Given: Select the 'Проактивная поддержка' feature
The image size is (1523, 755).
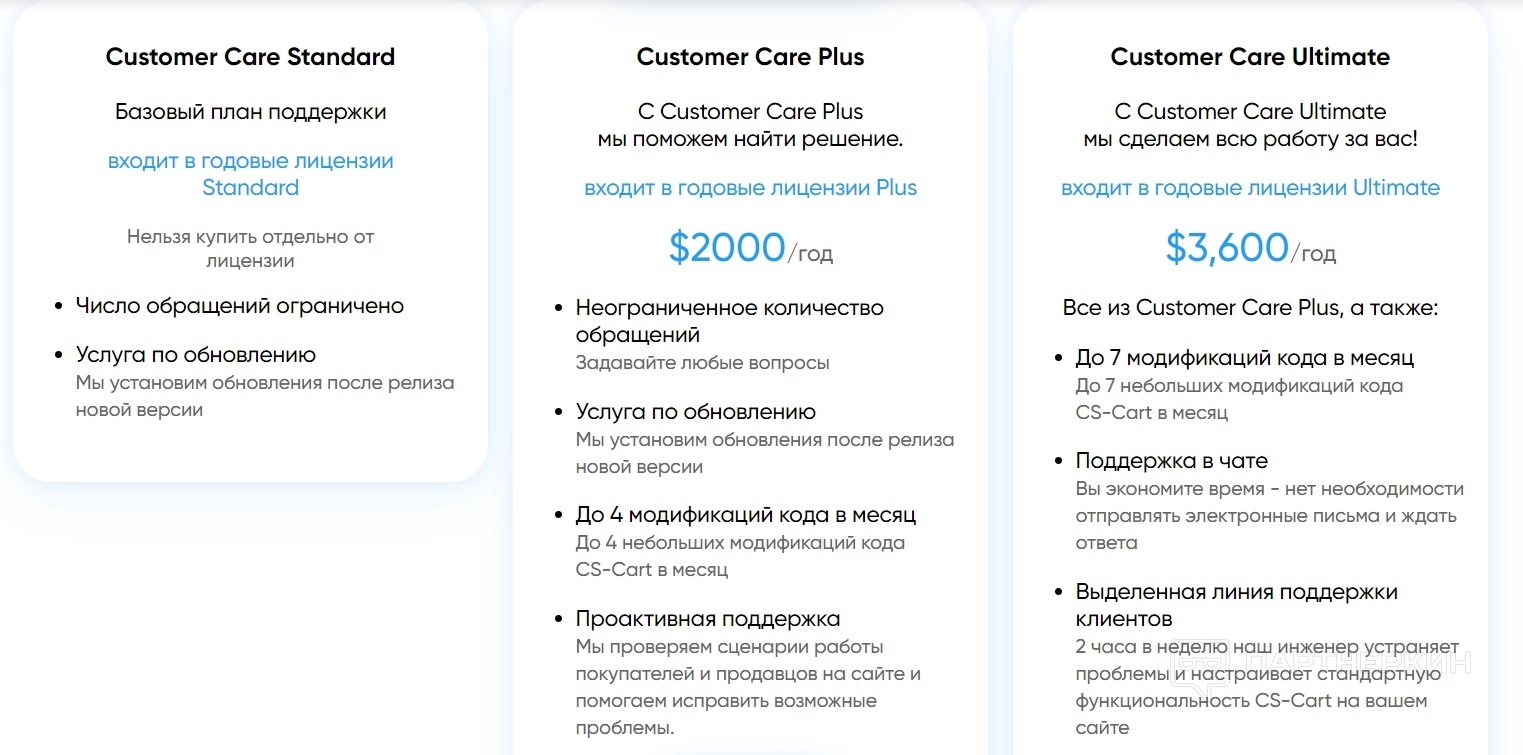Looking at the screenshot, I should click(x=708, y=619).
